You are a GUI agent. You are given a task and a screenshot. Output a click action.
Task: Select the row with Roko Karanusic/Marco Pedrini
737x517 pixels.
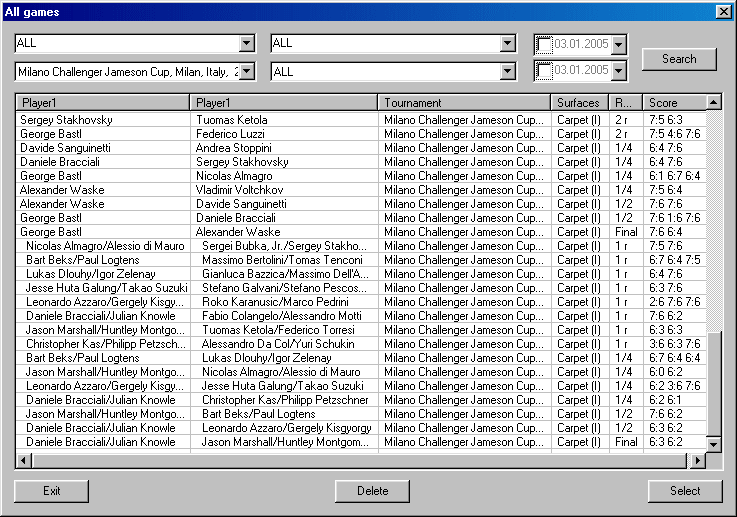(361, 302)
